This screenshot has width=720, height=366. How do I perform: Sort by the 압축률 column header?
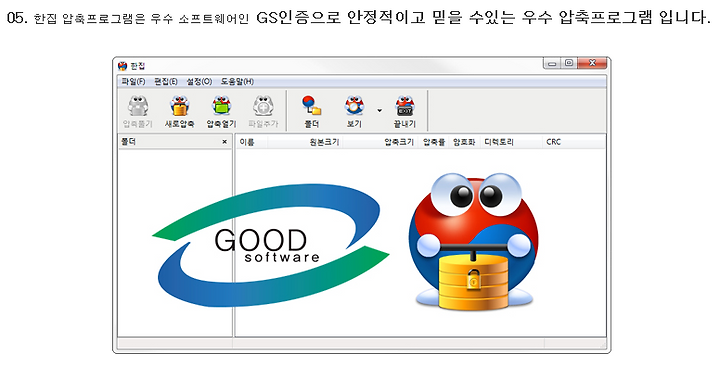point(433,142)
